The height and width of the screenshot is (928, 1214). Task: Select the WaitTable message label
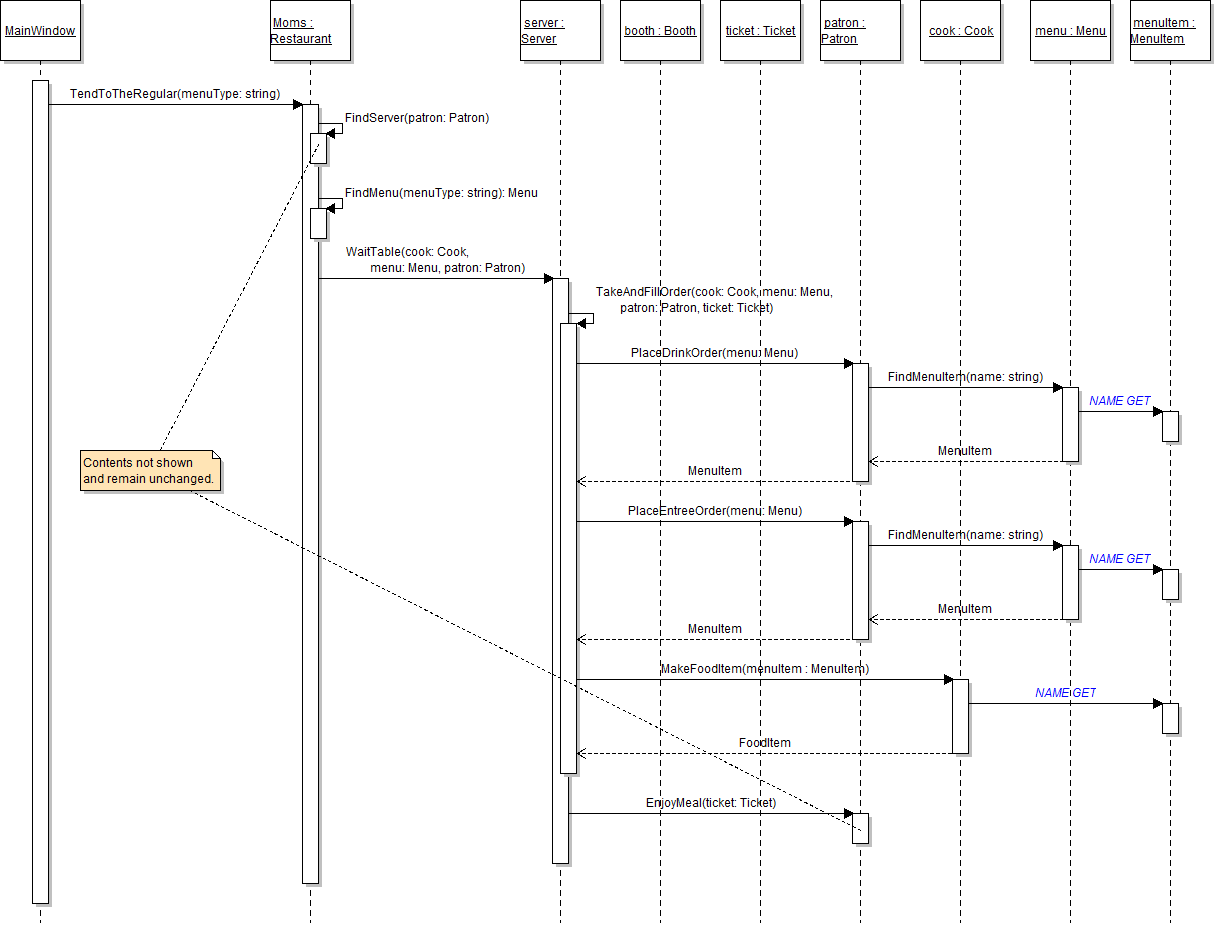coord(436,260)
